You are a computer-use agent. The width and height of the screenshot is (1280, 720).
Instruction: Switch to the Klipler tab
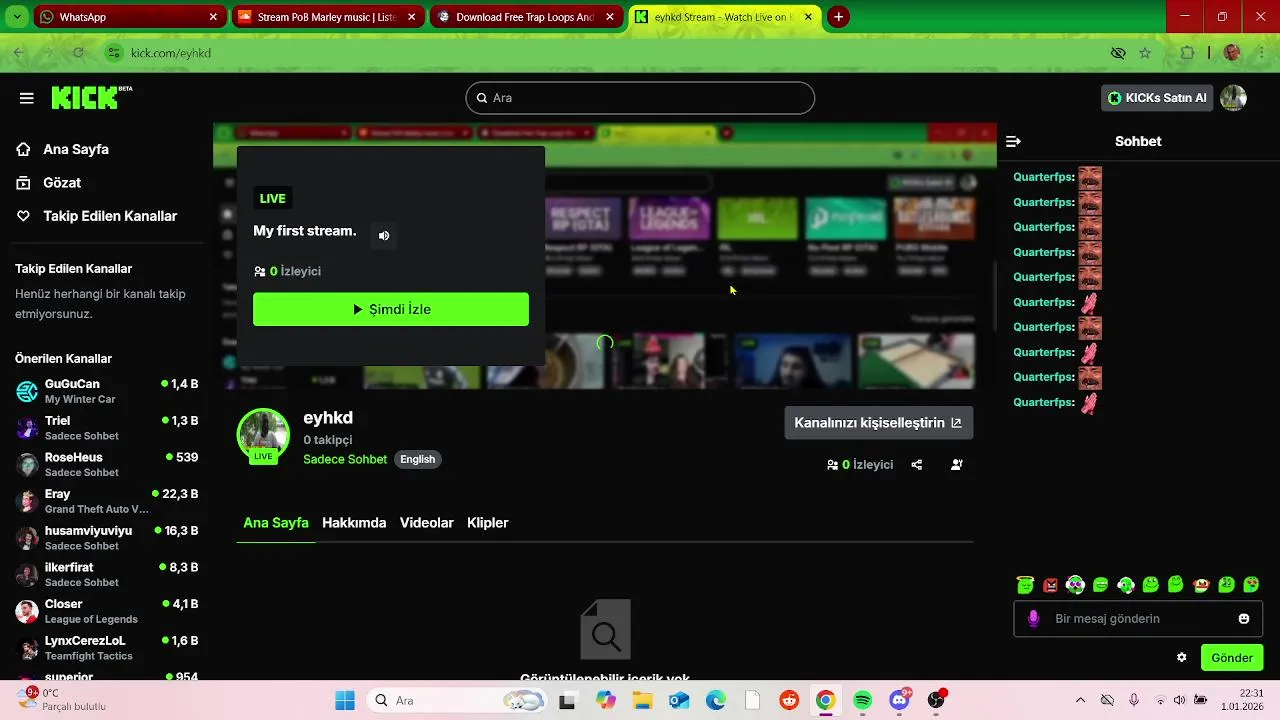click(x=488, y=523)
